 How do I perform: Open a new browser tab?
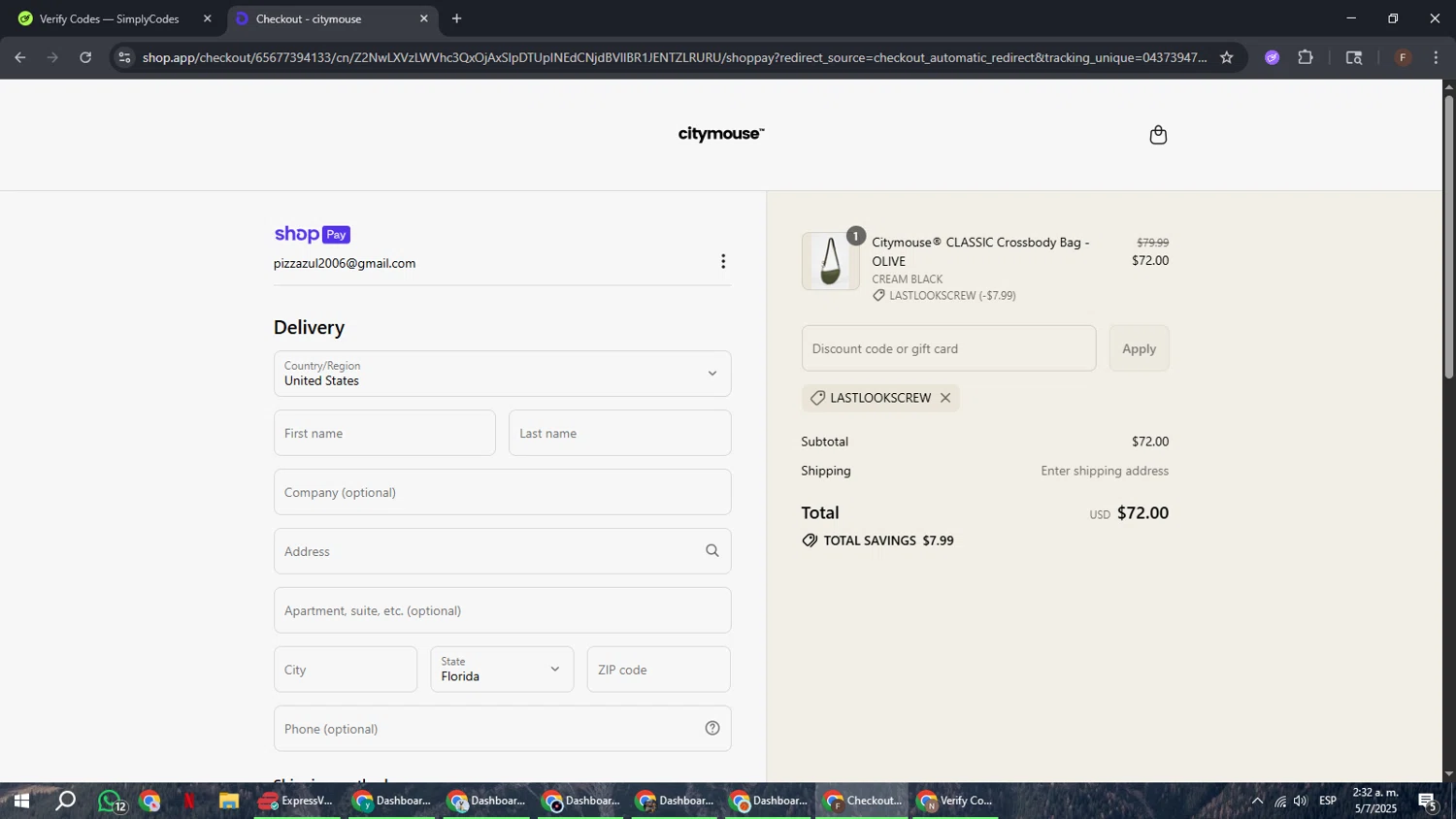(456, 18)
